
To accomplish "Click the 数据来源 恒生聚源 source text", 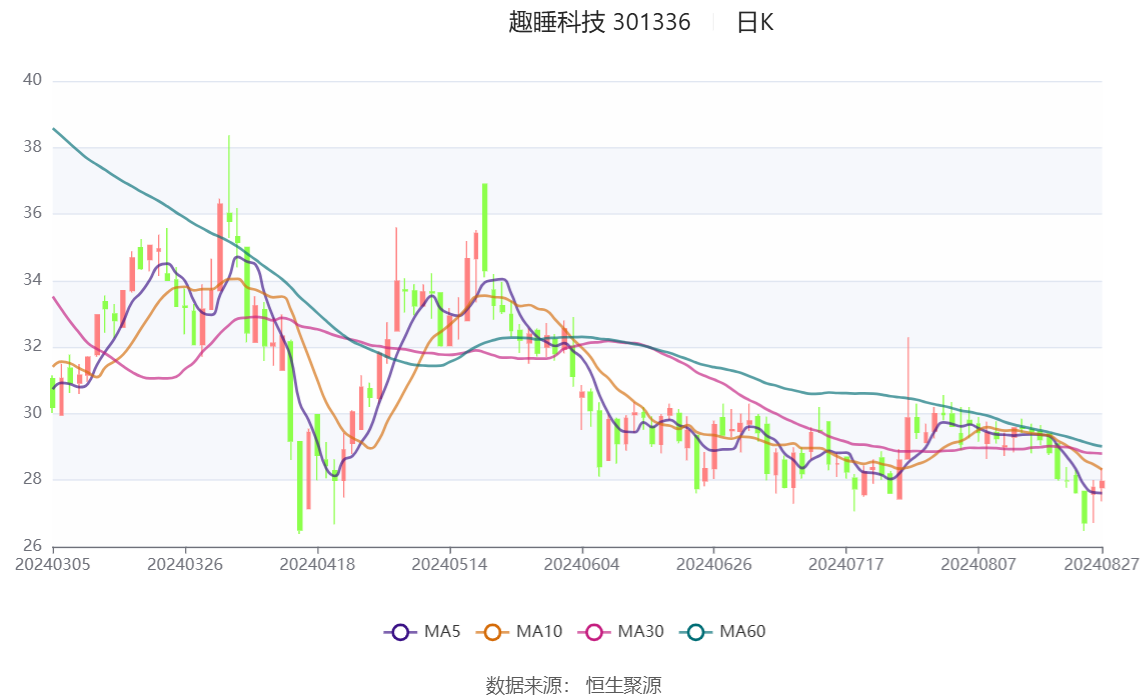I will [x=574, y=685].
